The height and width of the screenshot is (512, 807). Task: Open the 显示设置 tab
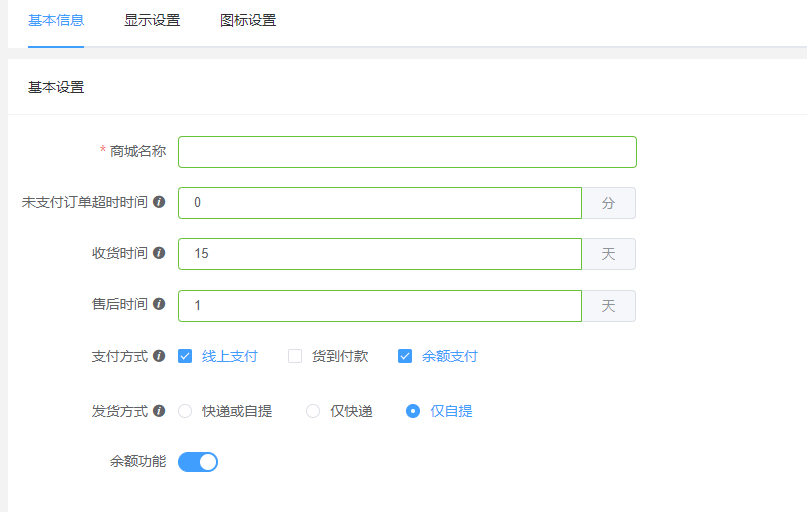pos(152,20)
